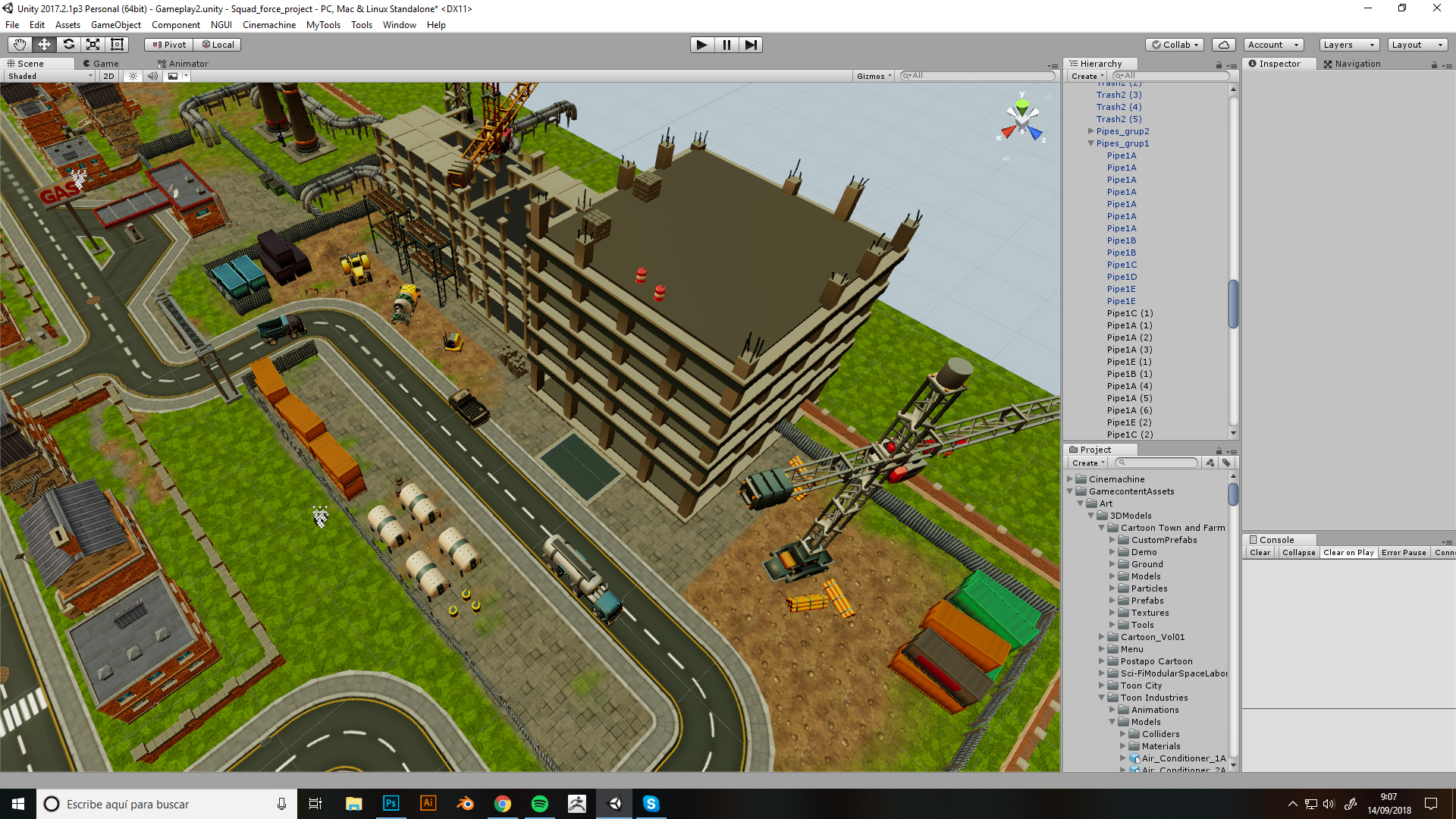Toggle scene lighting icon
The height and width of the screenshot is (819, 1456).
[133, 76]
